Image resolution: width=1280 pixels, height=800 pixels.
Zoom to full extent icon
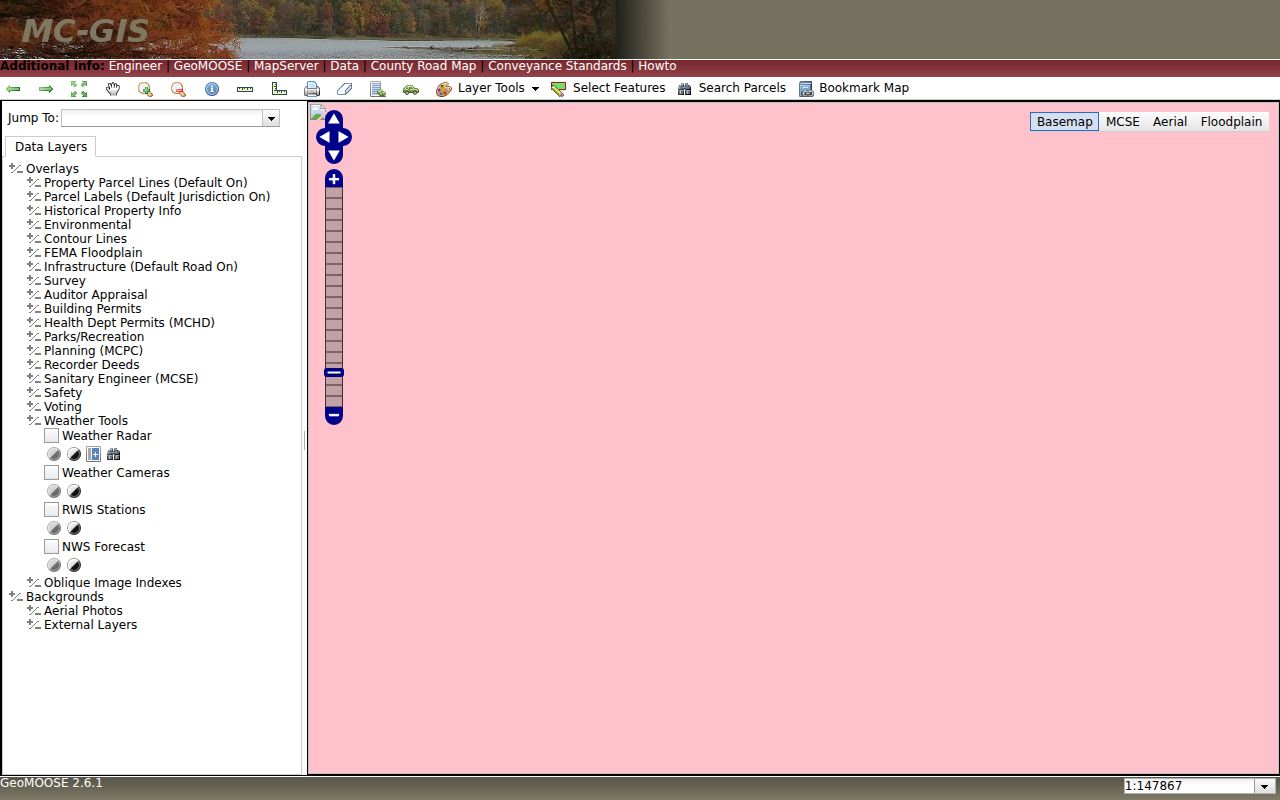click(x=79, y=89)
